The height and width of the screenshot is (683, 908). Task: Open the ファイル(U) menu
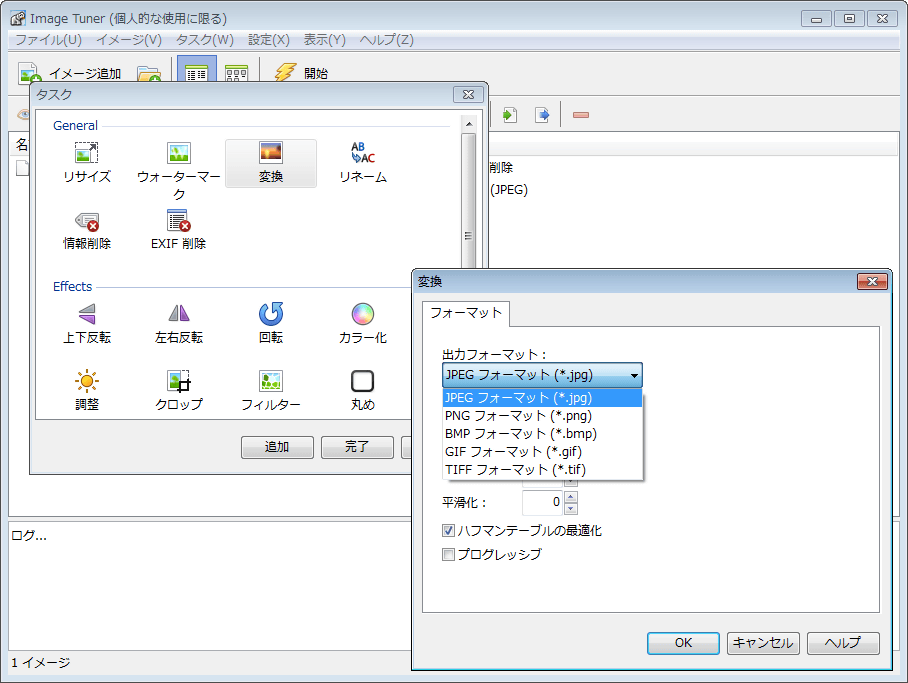coord(48,40)
